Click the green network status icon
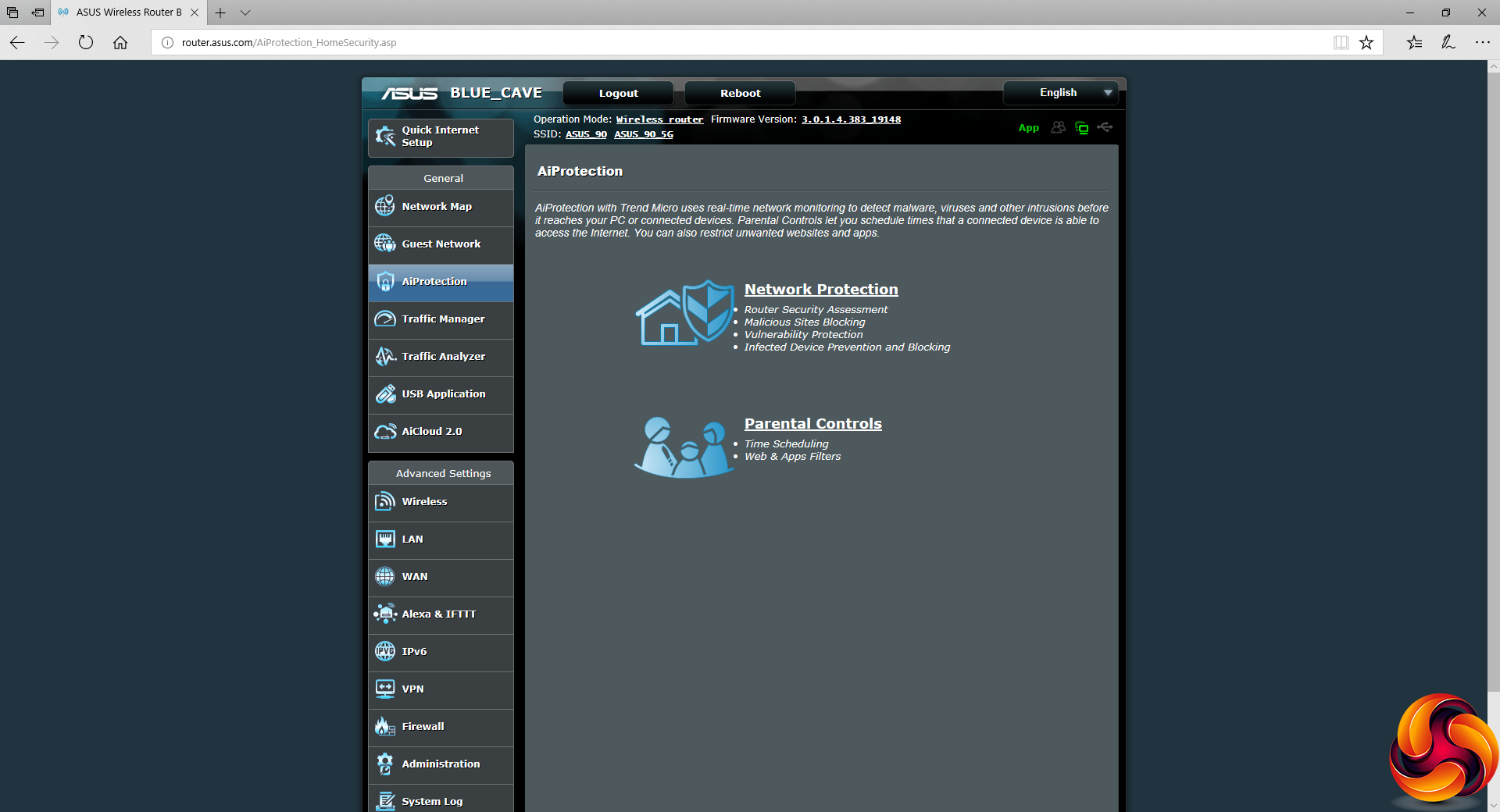Image resolution: width=1500 pixels, height=812 pixels. pyautogui.click(x=1082, y=127)
